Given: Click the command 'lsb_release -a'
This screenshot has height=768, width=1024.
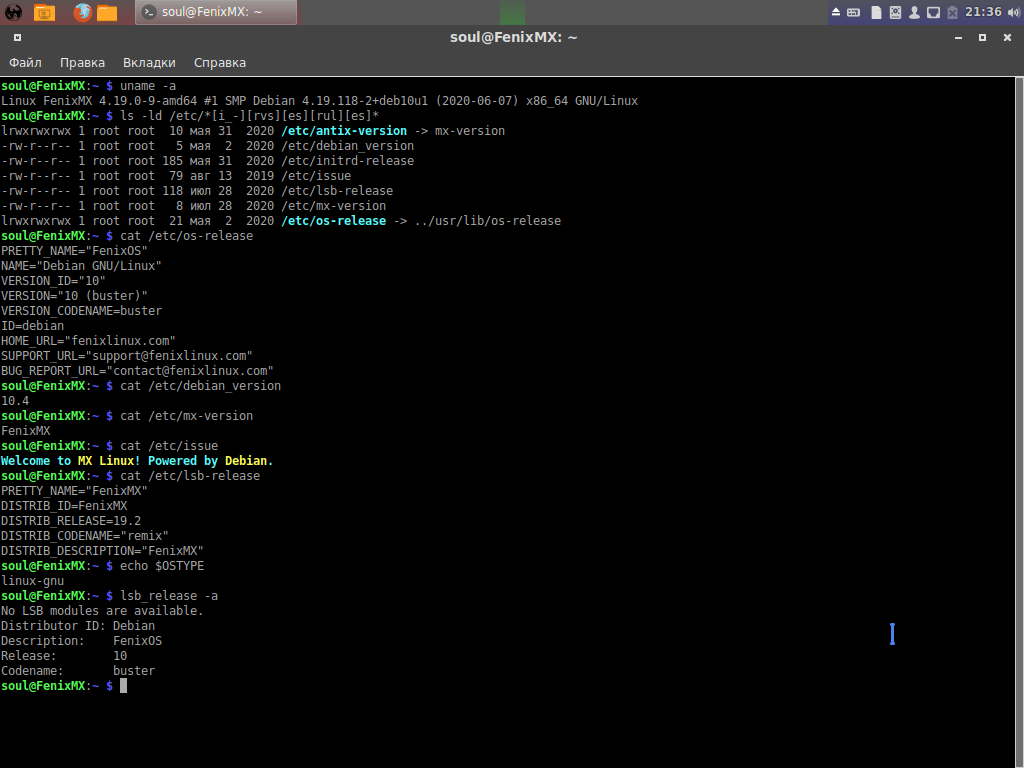Looking at the screenshot, I should click(x=169, y=596).
